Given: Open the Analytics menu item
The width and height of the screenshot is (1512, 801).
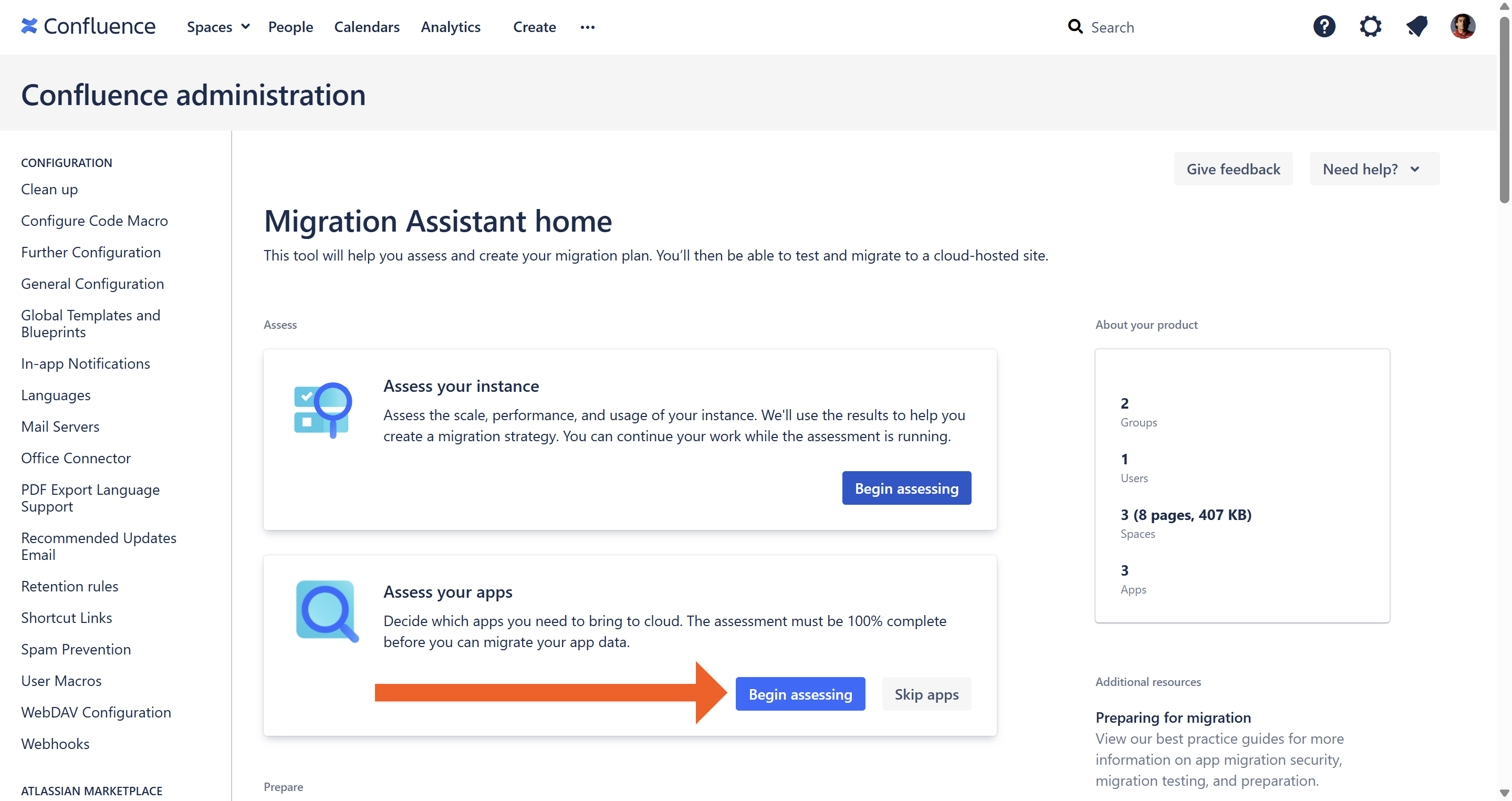Looking at the screenshot, I should [450, 27].
